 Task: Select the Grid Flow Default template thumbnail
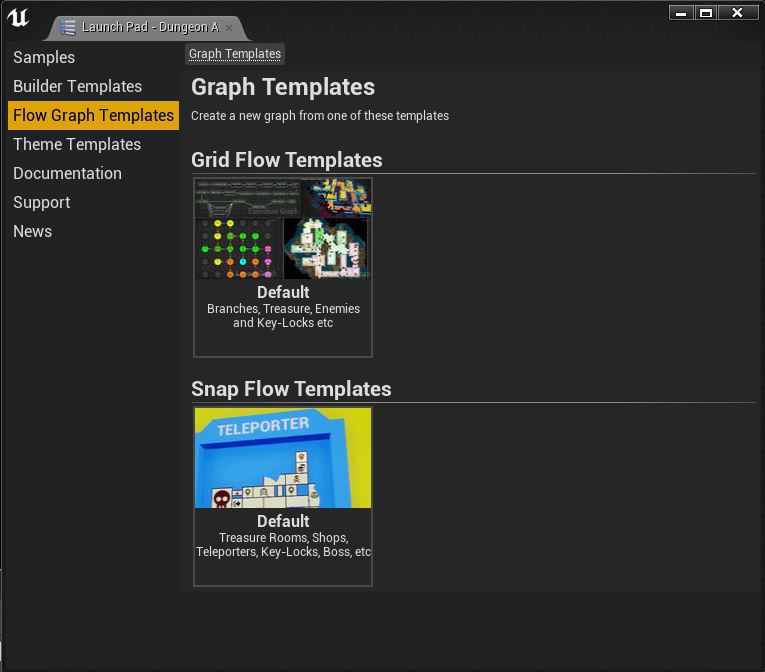(283, 229)
